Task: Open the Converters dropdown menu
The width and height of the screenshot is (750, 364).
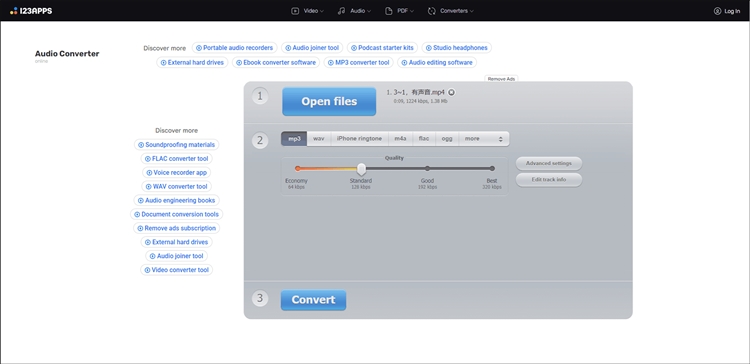Action: pyautogui.click(x=451, y=11)
